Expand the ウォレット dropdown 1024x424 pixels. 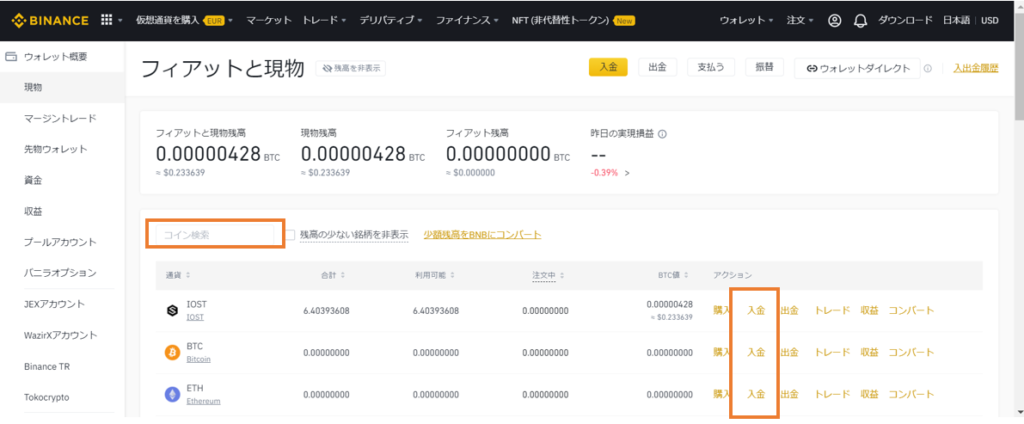[x=746, y=20]
